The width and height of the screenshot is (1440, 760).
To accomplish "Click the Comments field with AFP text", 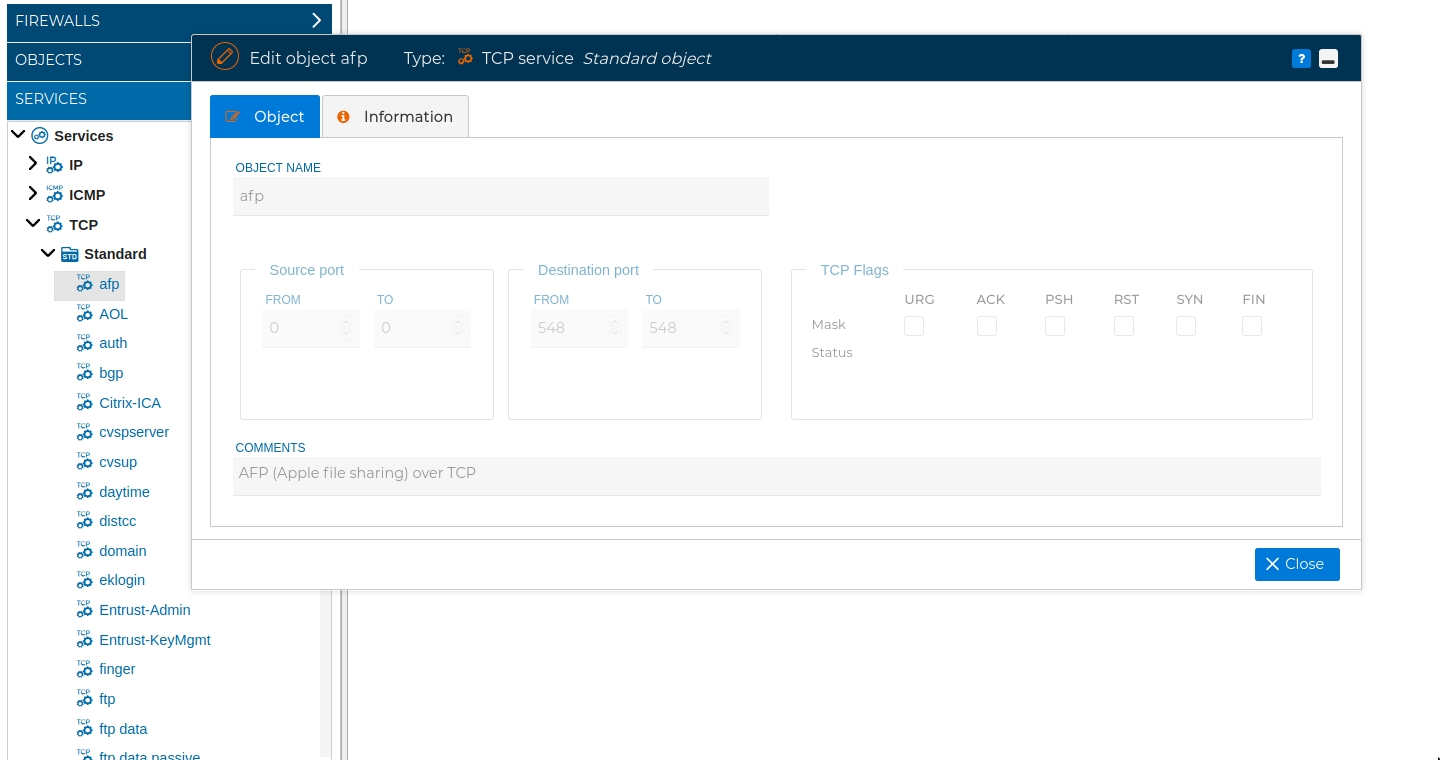I will 777,475.
